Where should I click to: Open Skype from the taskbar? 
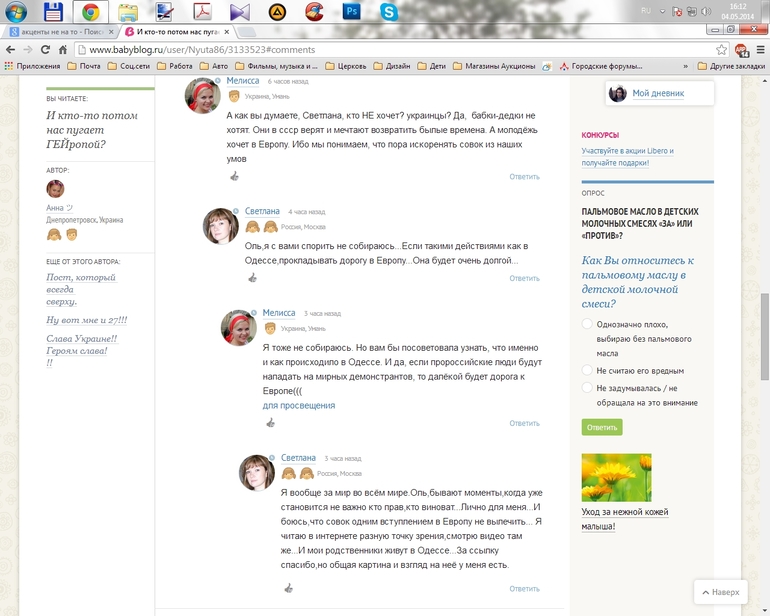389,13
